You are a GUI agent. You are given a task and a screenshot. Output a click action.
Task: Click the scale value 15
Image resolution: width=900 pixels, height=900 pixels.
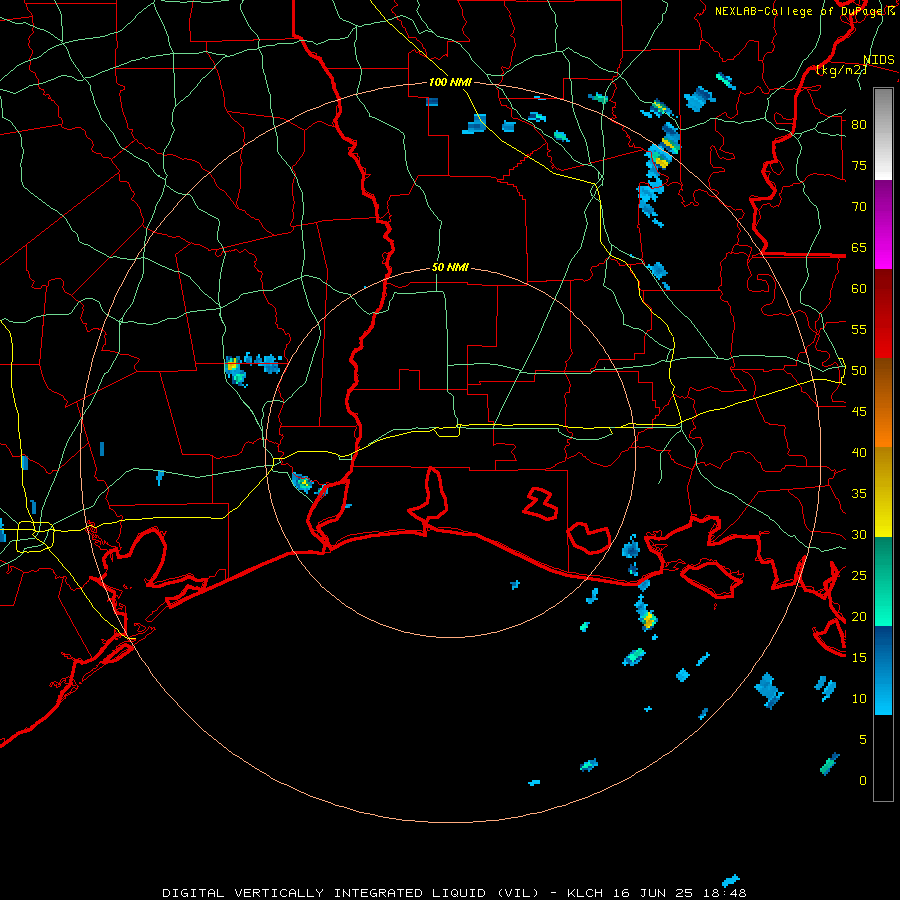[x=859, y=658]
